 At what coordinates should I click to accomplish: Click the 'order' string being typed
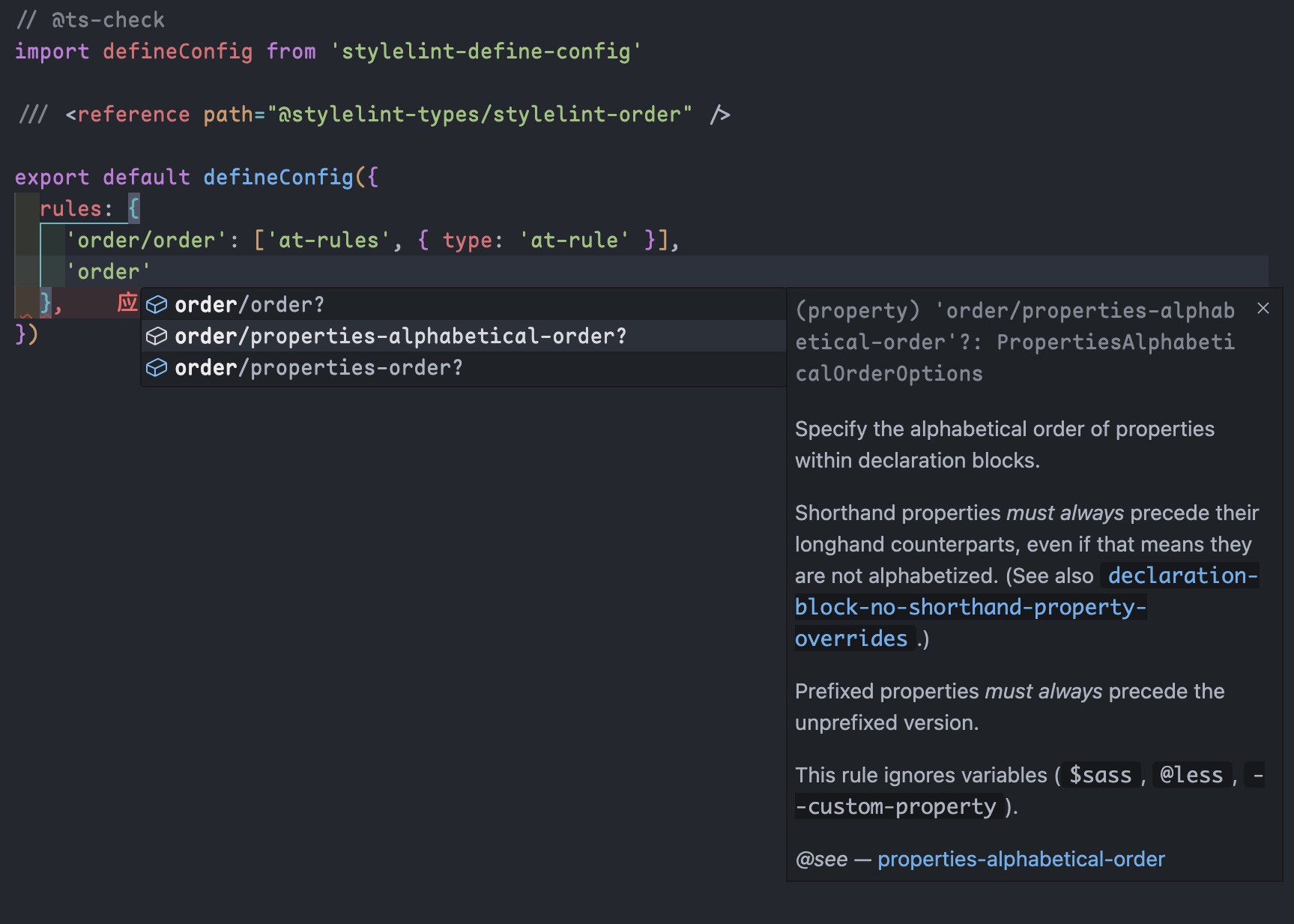click(x=109, y=271)
